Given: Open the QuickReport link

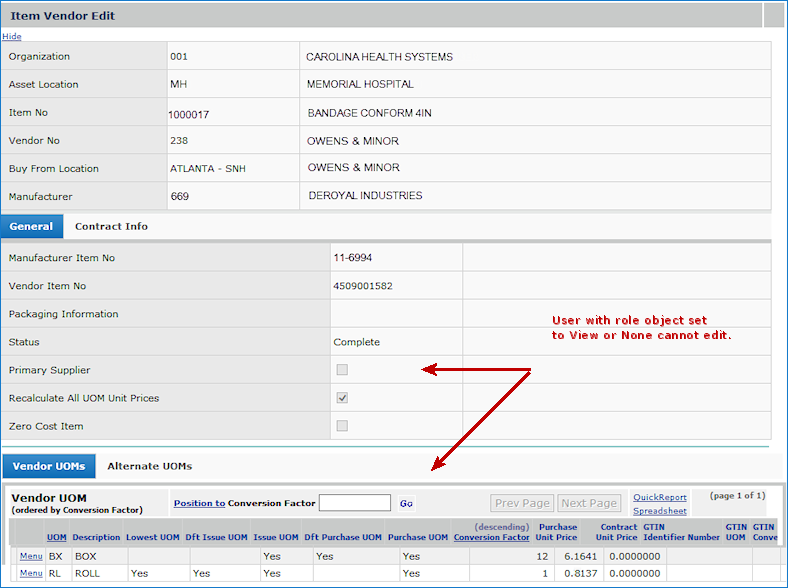Looking at the screenshot, I should (x=659, y=497).
